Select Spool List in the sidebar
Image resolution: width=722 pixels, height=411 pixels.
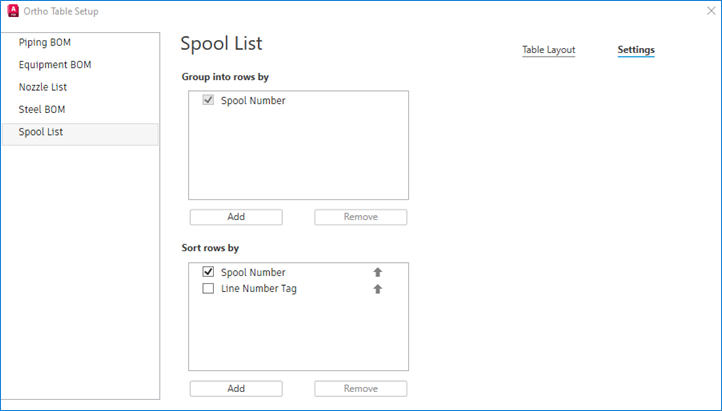41,132
